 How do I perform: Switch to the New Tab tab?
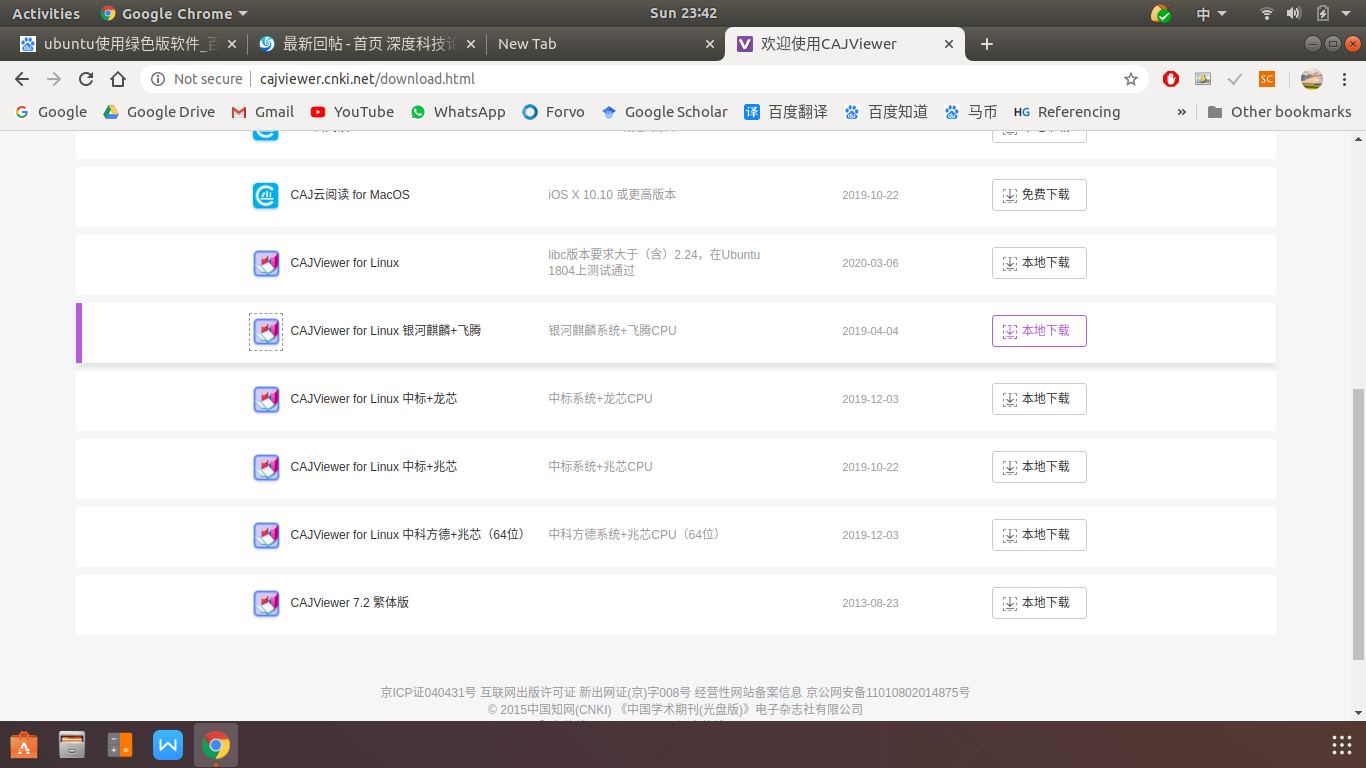click(x=607, y=44)
